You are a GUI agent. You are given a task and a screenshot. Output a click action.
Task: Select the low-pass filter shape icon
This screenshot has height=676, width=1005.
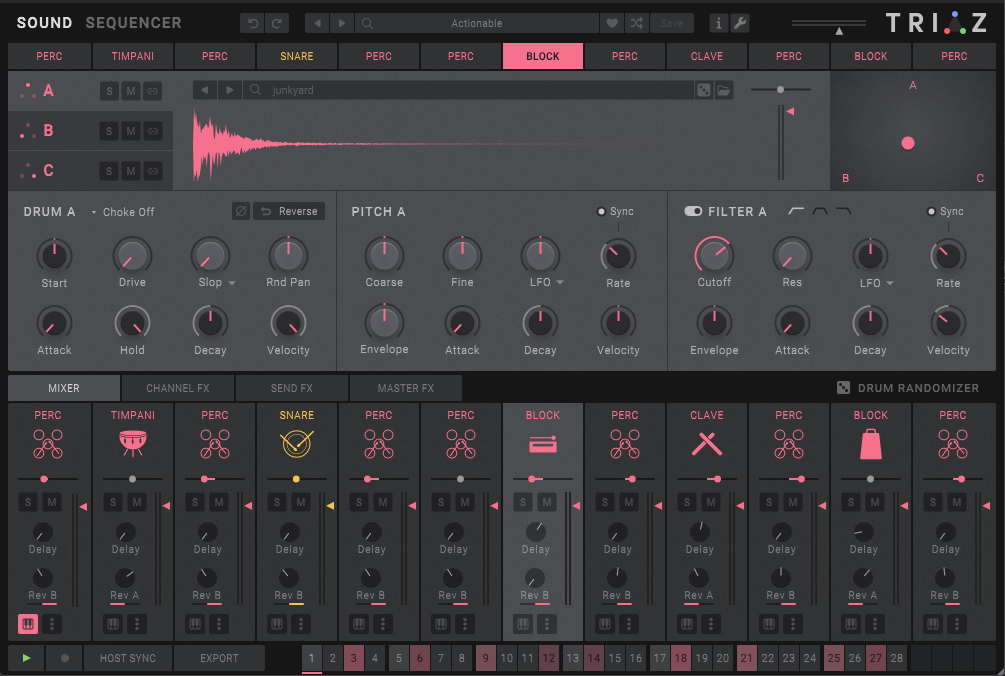pyautogui.click(x=844, y=211)
